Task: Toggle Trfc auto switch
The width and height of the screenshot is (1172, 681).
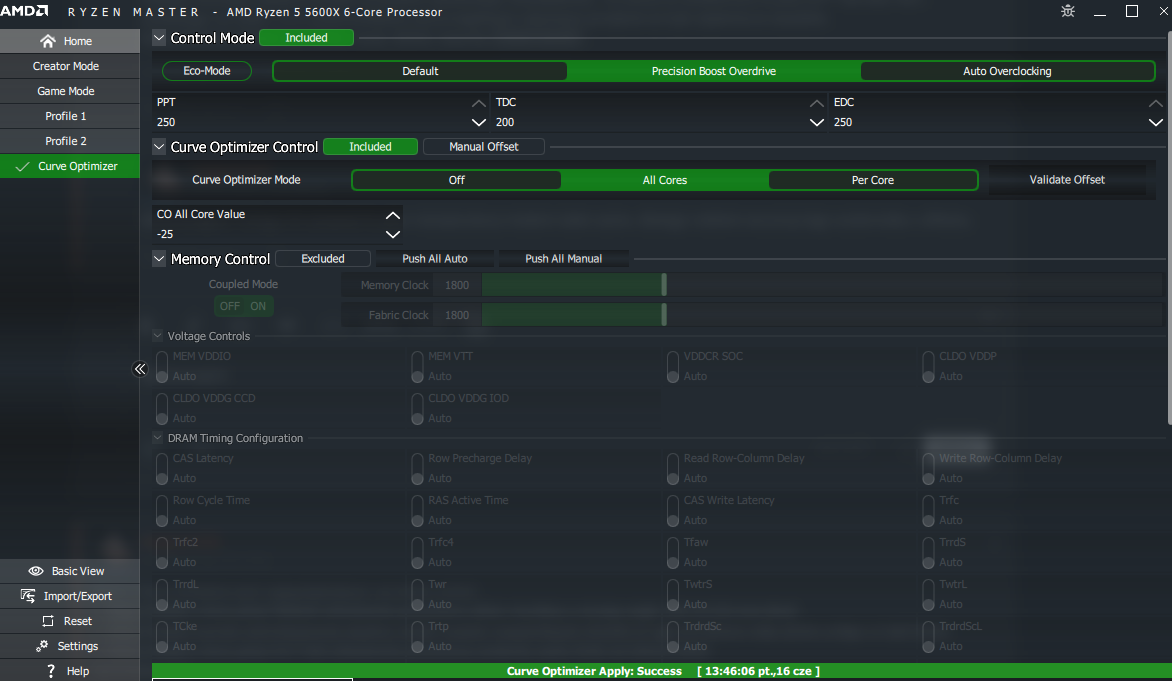Action: pos(928,511)
